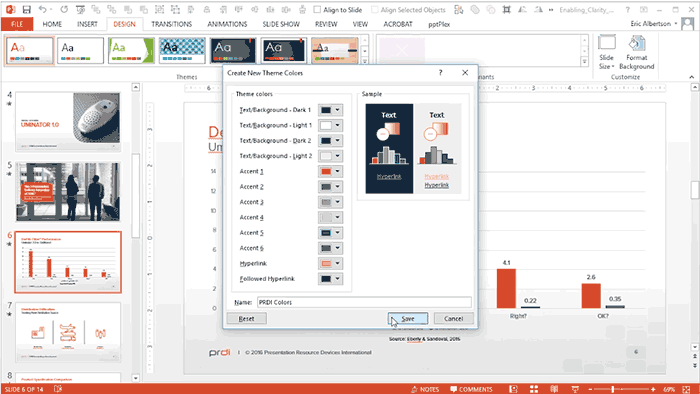The width and height of the screenshot is (700, 394).
Task: Switch to Normal view in status bar
Action: point(513,389)
